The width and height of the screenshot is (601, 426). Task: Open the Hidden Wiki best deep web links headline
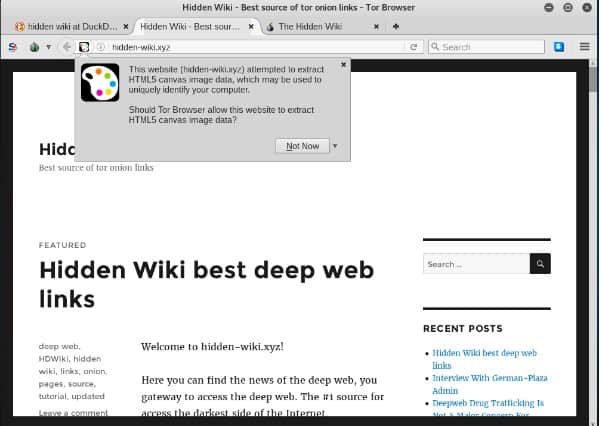pyautogui.click(x=207, y=284)
